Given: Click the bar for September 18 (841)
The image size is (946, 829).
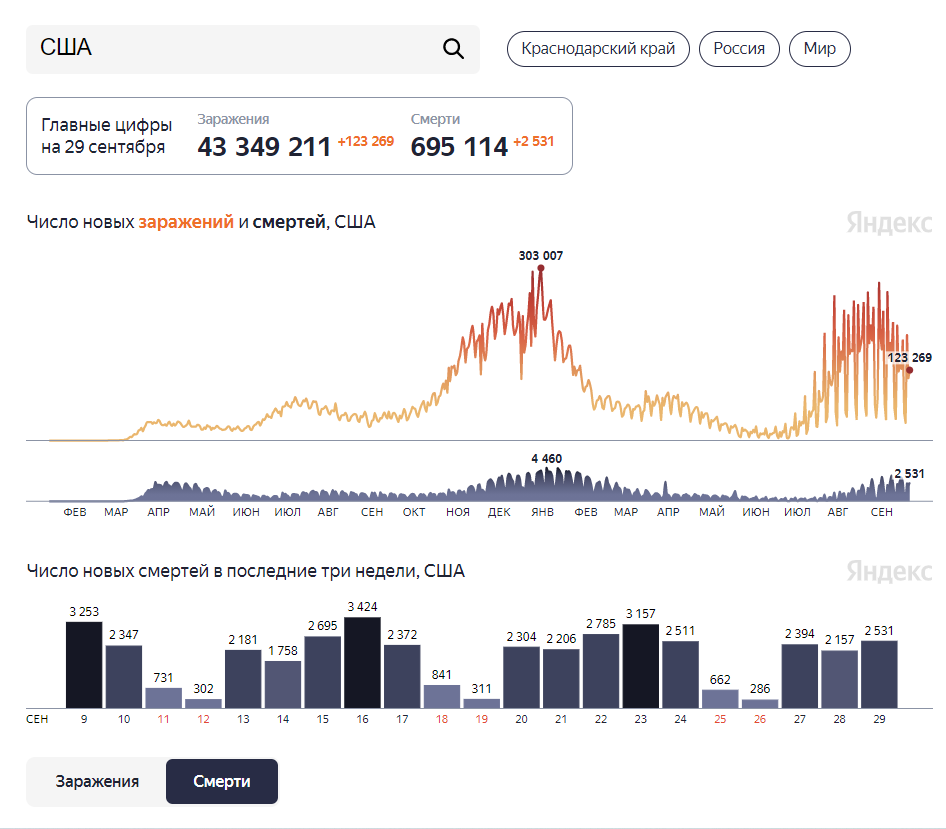Looking at the screenshot, I should pos(442,697).
